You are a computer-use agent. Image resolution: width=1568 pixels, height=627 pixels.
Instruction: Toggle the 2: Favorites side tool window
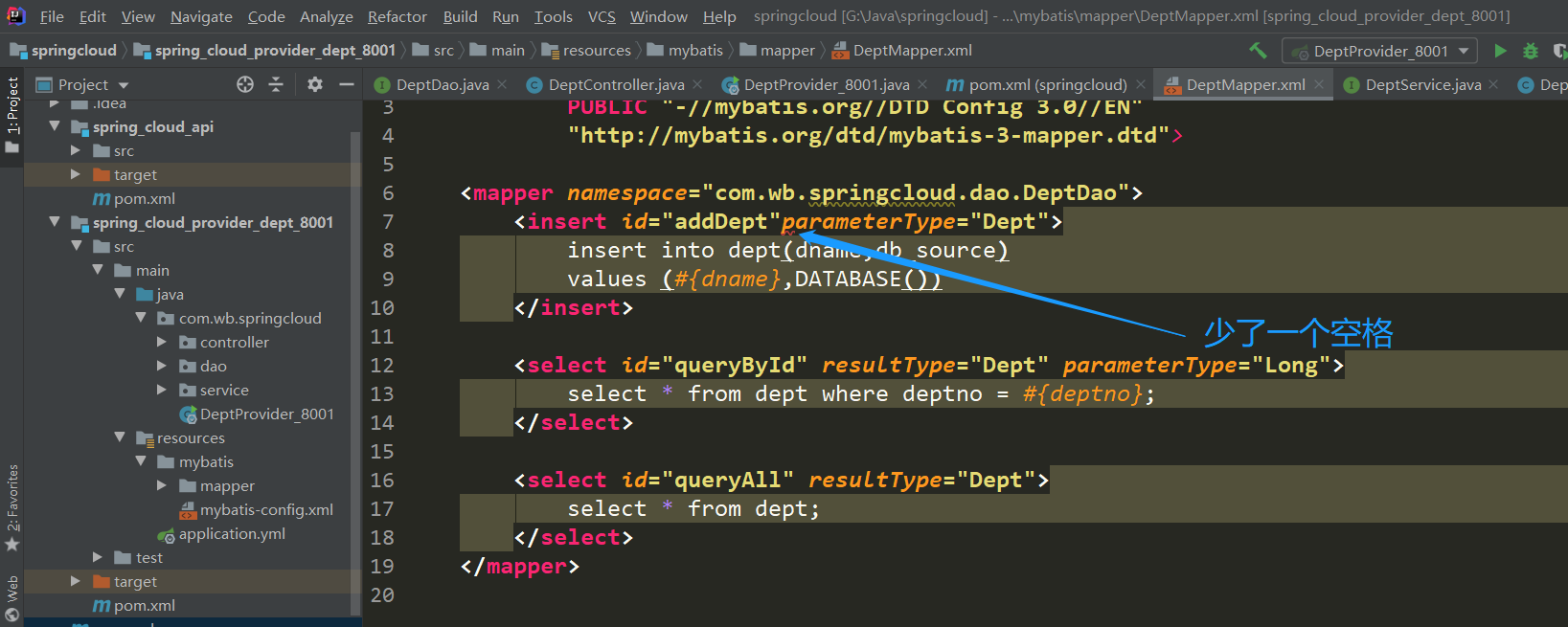(x=11, y=507)
